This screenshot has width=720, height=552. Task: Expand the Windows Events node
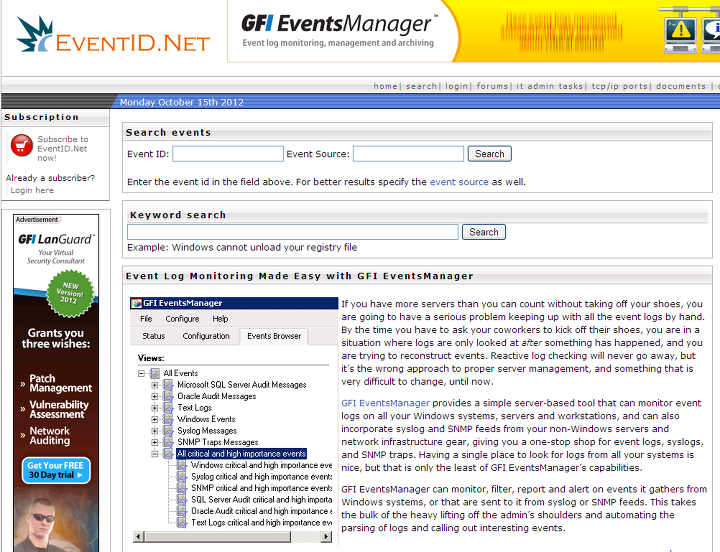(155, 419)
